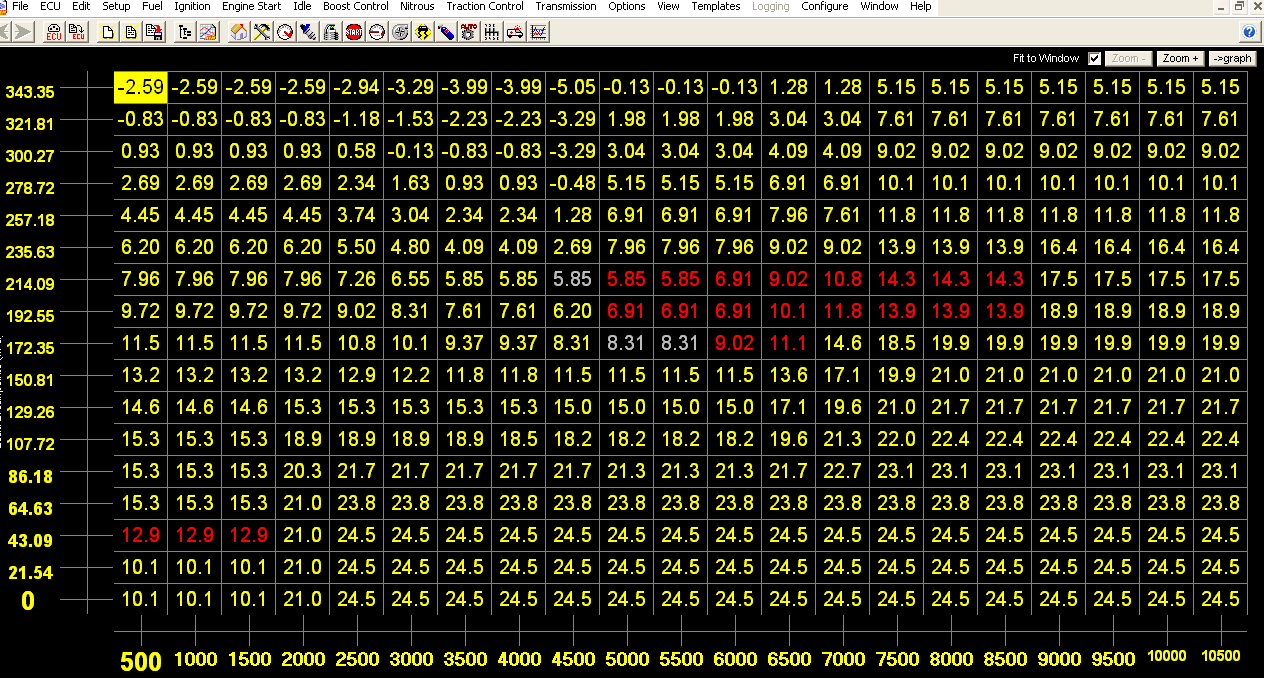Image resolution: width=1264 pixels, height=678 pixels.
Task: Click the 10500 RPM column header
Action: point(1220,657)
